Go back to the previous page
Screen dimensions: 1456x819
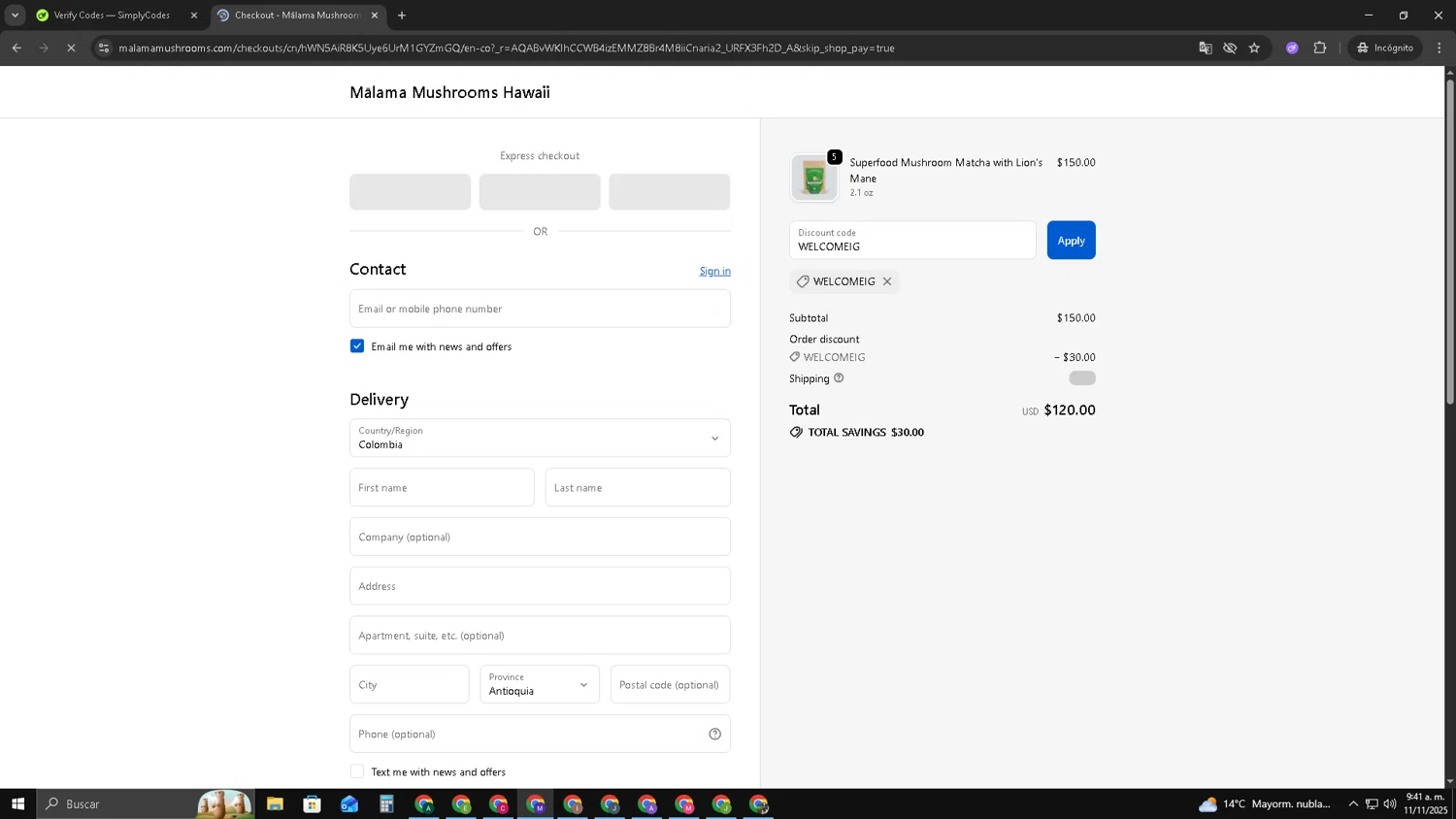[x=17, y=48]
